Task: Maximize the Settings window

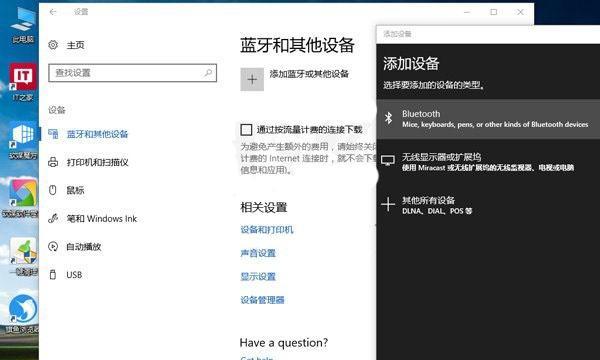Action: [x=494, y=12]
